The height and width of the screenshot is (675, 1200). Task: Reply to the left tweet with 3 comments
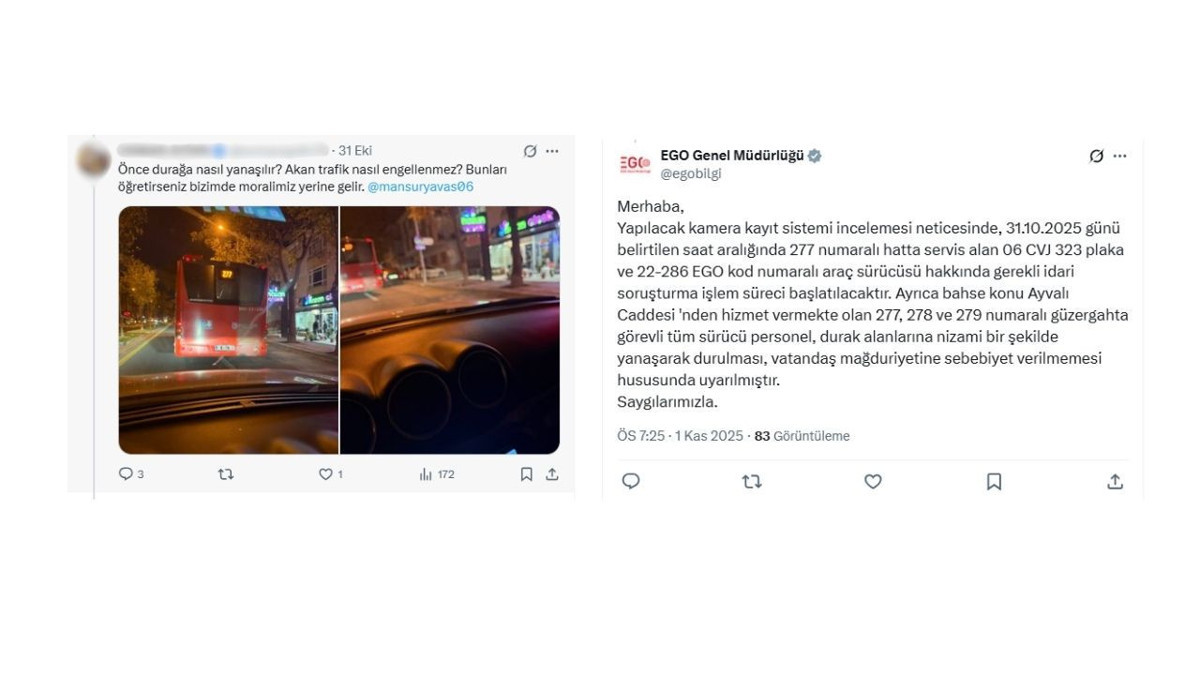click(131, 474)
